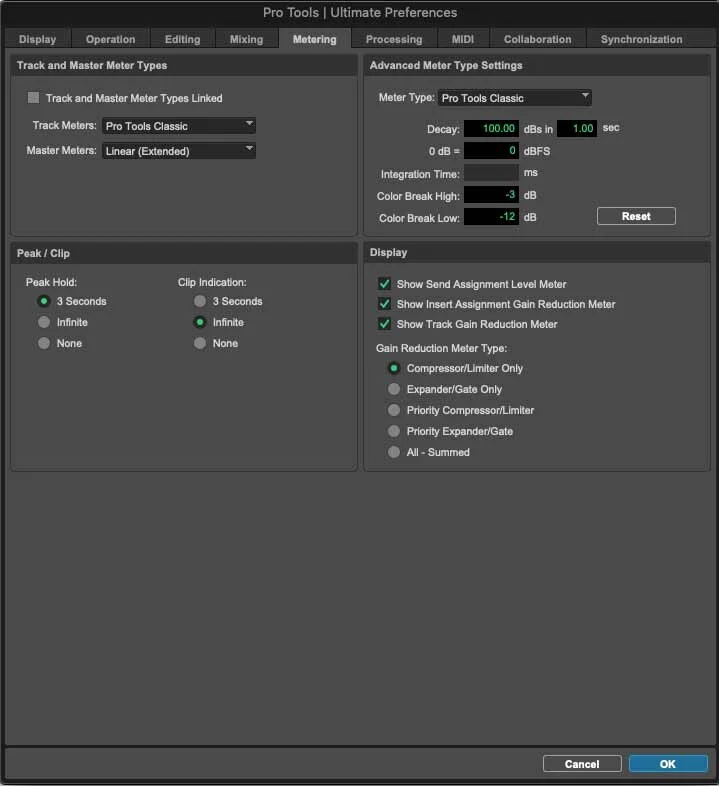Uncheck Show Send Assignment Level Meter
Image resolution: width=719 pixels, height=786 pixels.
click(385, 284)
